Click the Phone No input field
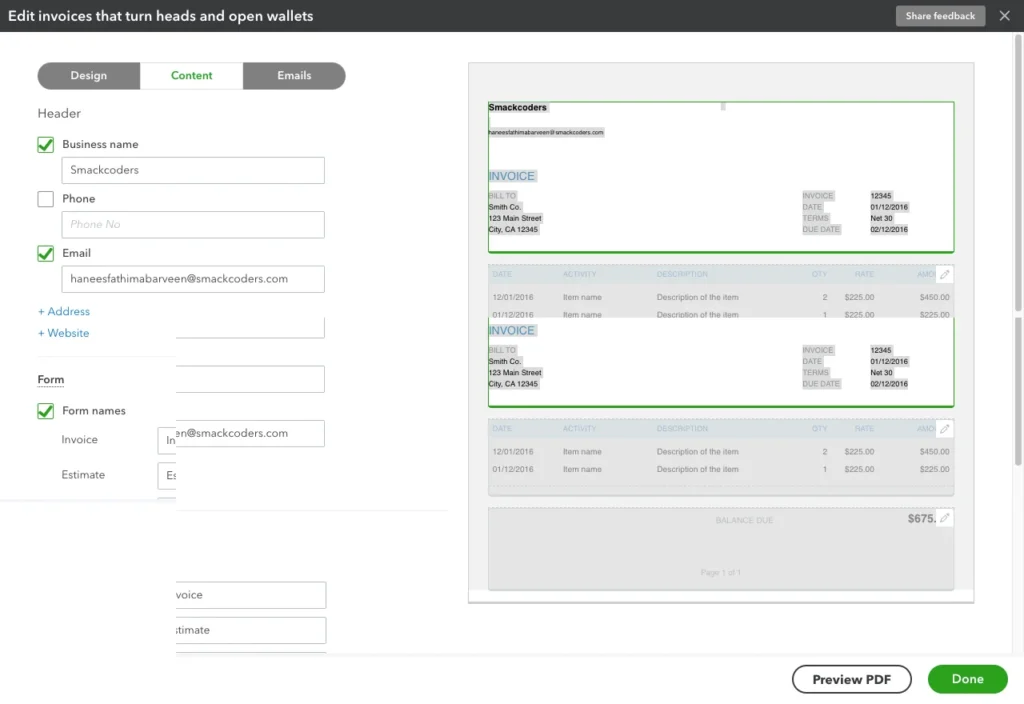 click(192, 224)
